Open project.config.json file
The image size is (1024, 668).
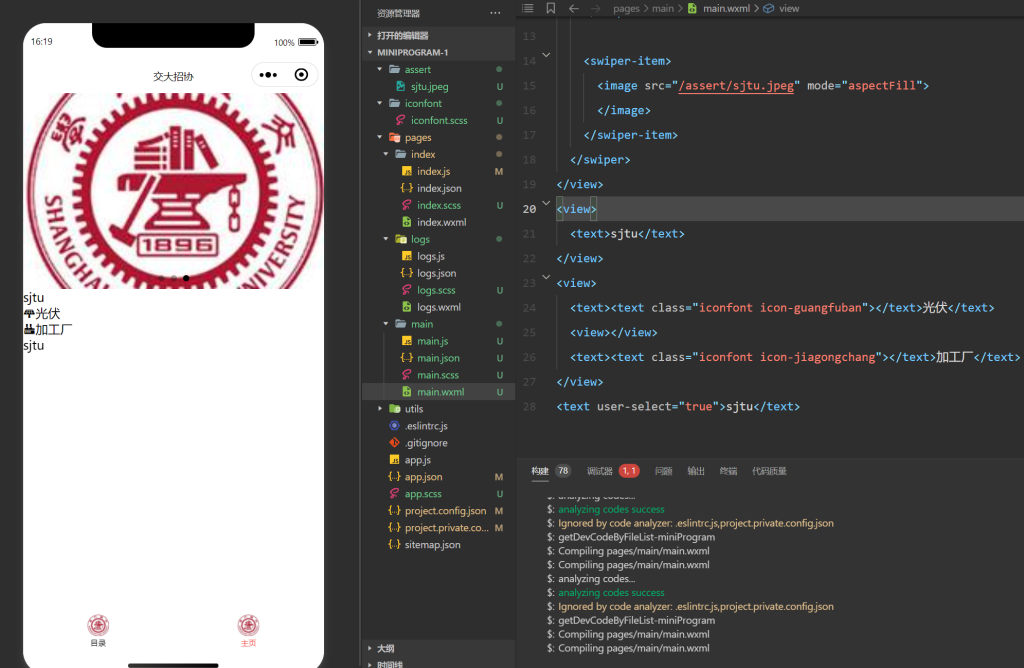pyautogui.click(x=445, y=511)
